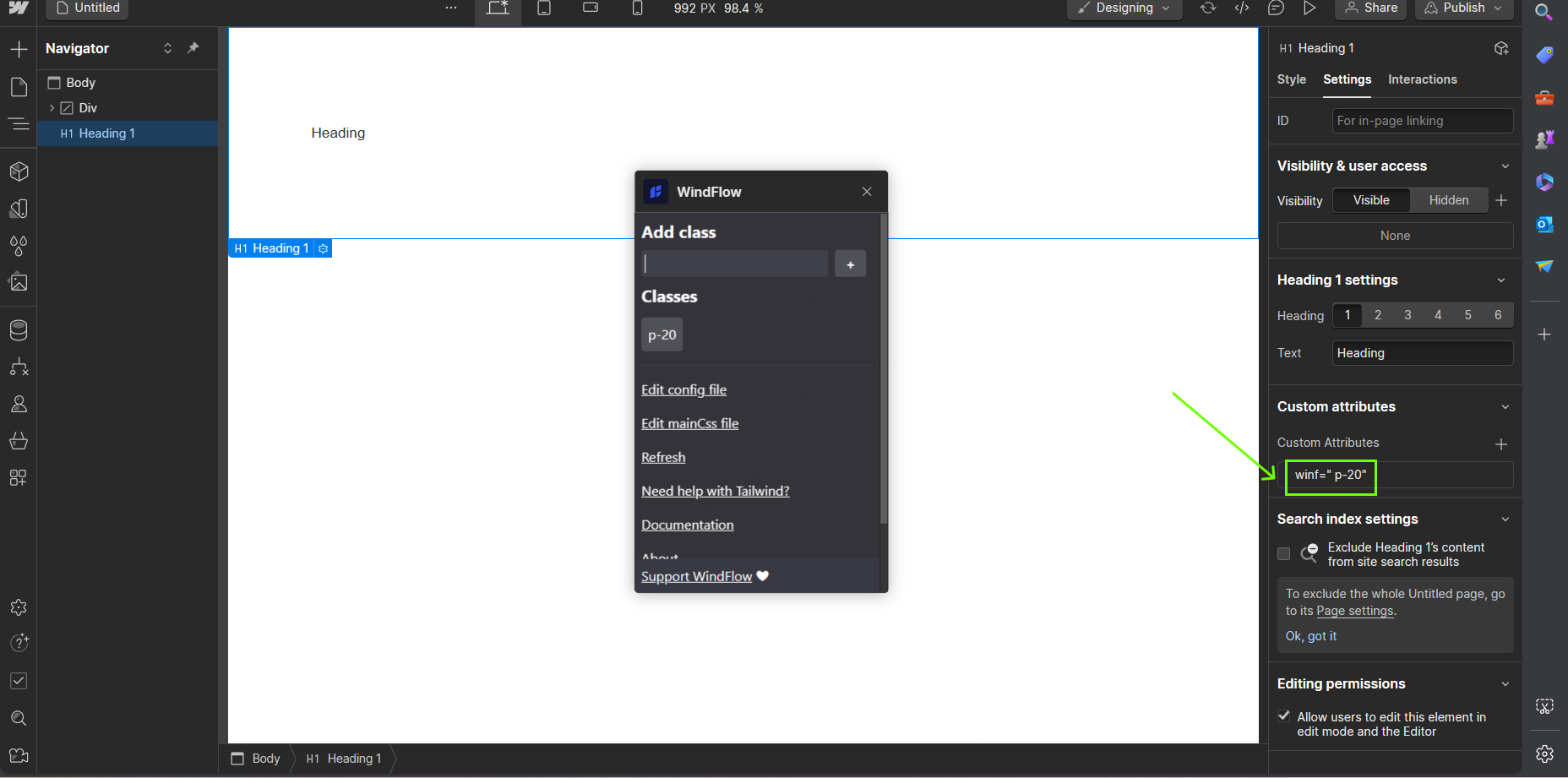Viewport: 1568px width, 778px height.
Task: Expand the Div tree item
Action: [x=52, y=108]
